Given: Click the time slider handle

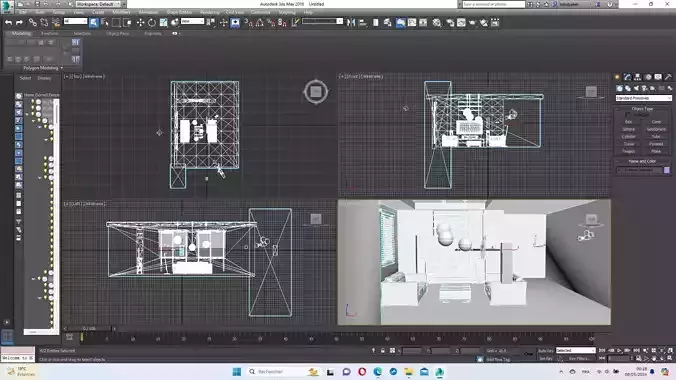Looking at the screenshot, I should pyautogui.click(x=88, y=329).
